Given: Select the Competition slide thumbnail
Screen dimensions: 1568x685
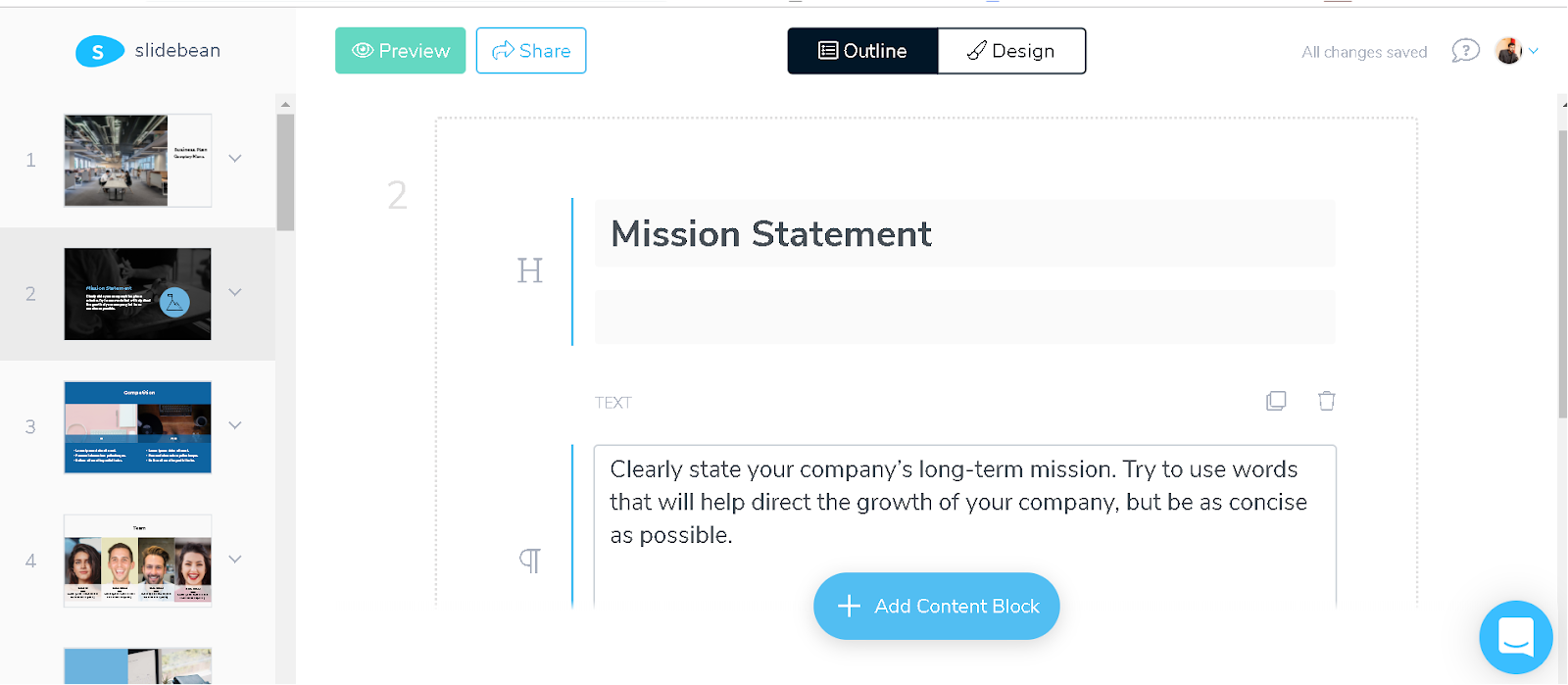Looking at the screenshot, I should 137,427.
